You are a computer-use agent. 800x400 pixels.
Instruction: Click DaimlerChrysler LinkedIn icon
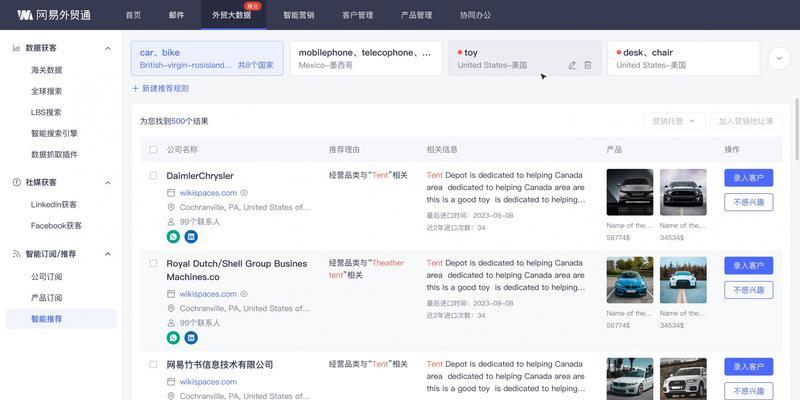191,237
